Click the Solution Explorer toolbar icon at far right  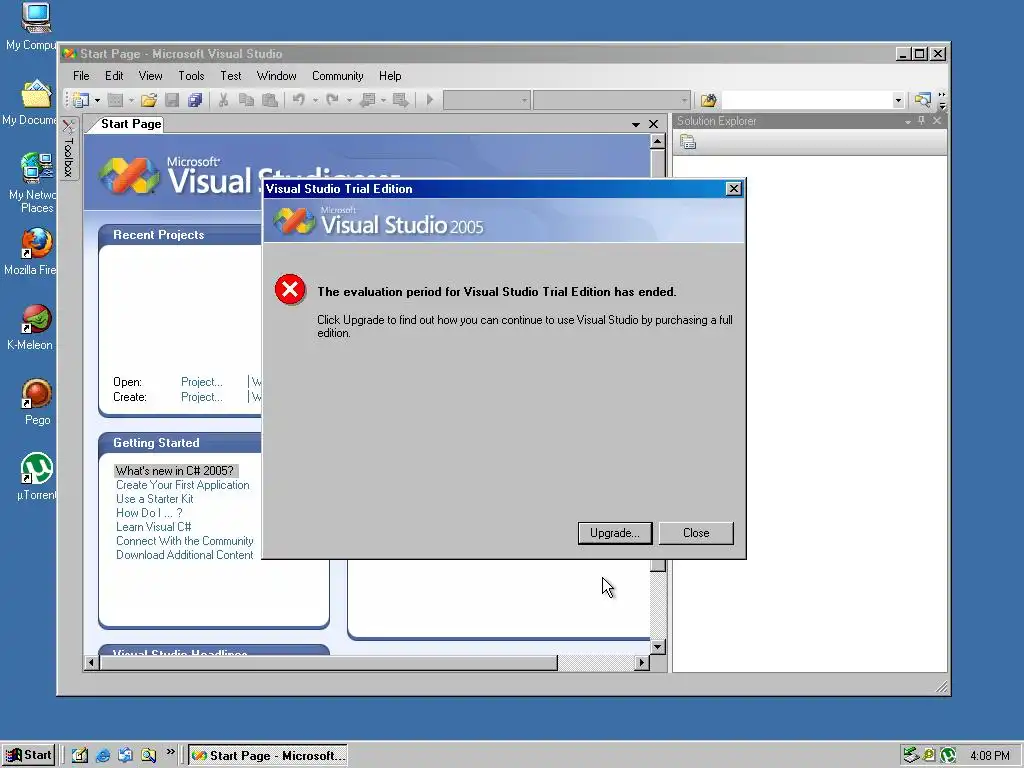(922, 100)
